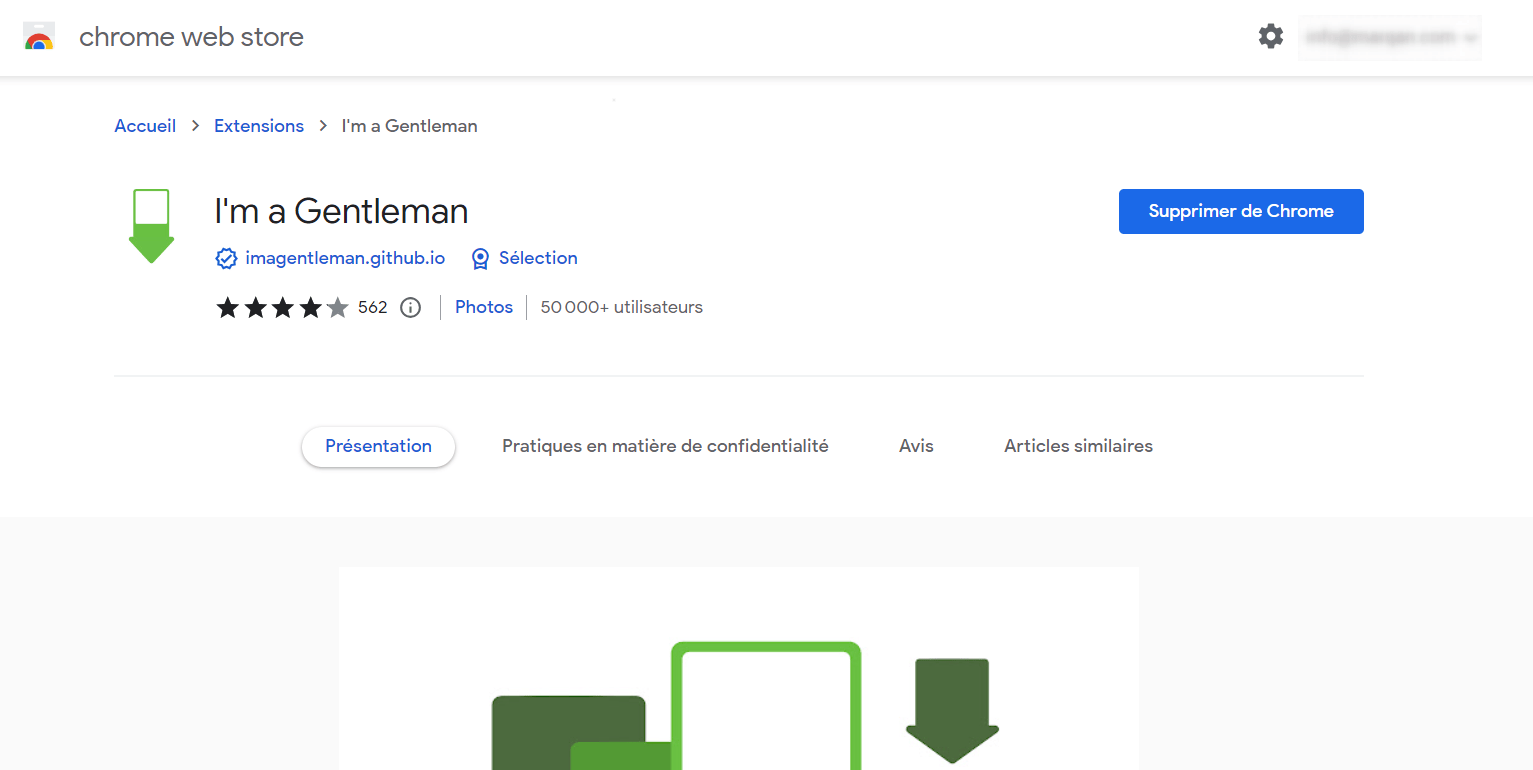Go to the Accueil breadcrumb link
This screenshot has height=770, width=1533.
pos(145,126)
